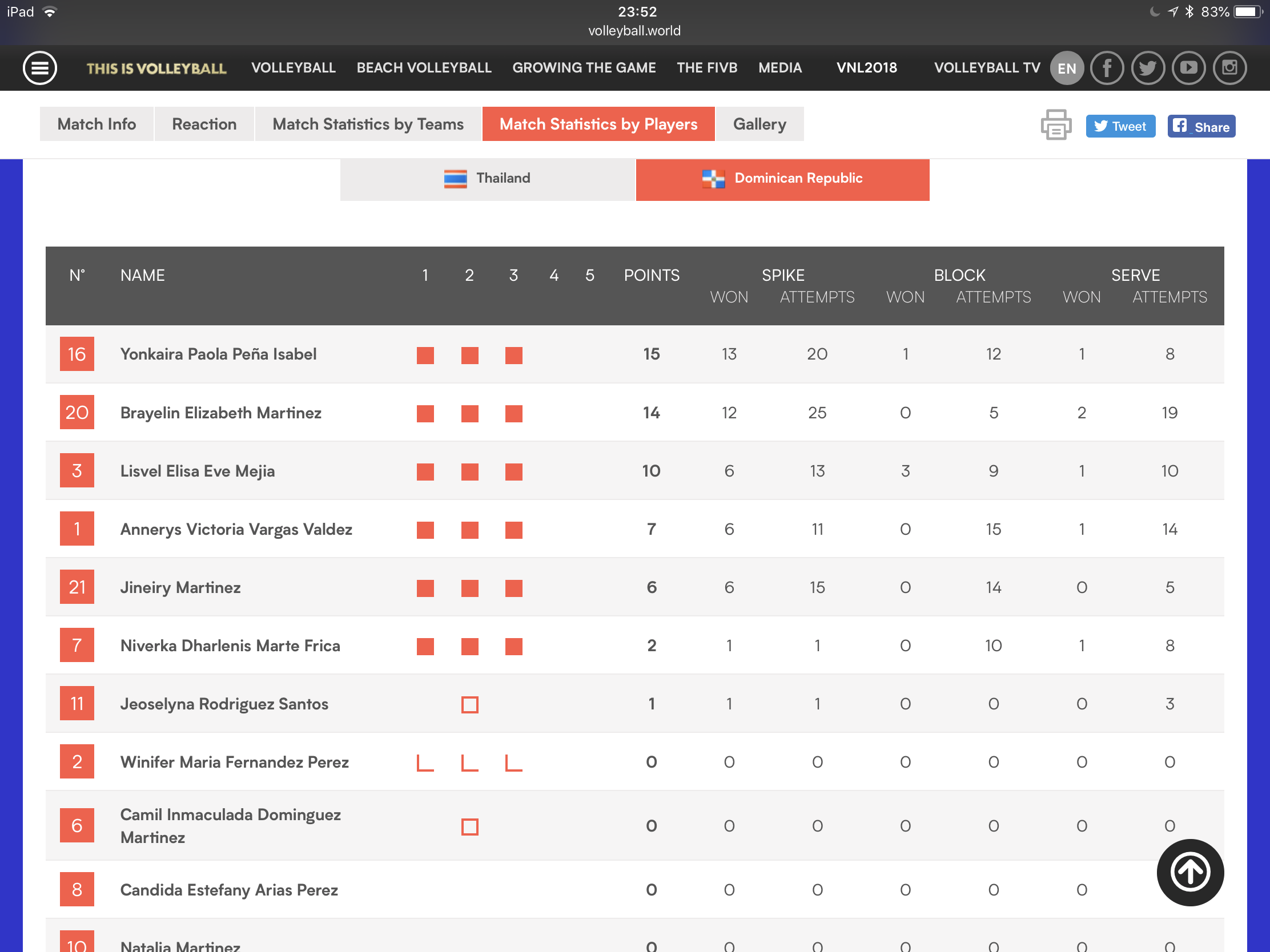Image resolution: width=1270 pixels, height=952 pixels.
Task: Open the YouTube icon in header
Action: click(x=1188, y=68)
